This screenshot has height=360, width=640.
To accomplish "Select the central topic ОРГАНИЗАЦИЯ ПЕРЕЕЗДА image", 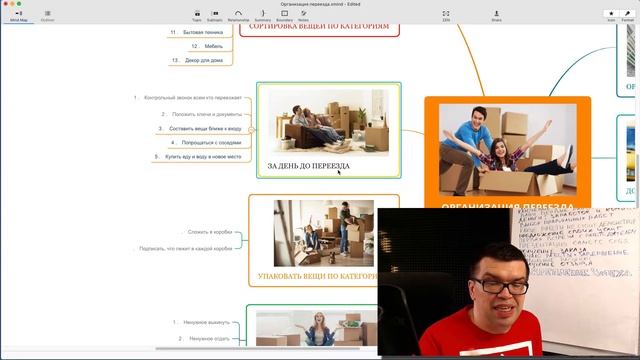I will [508, 149].
